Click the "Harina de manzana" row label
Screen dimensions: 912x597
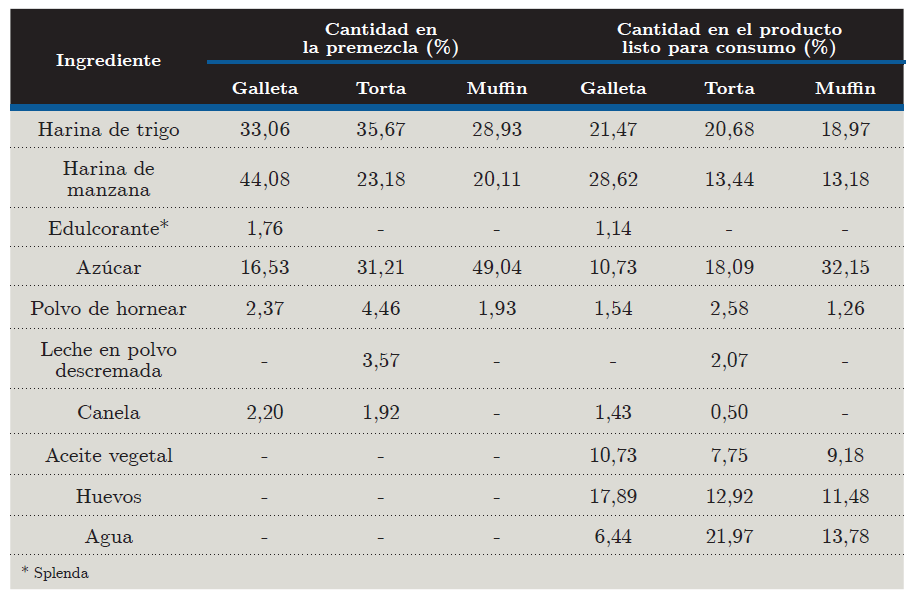[x=108, y=179]
